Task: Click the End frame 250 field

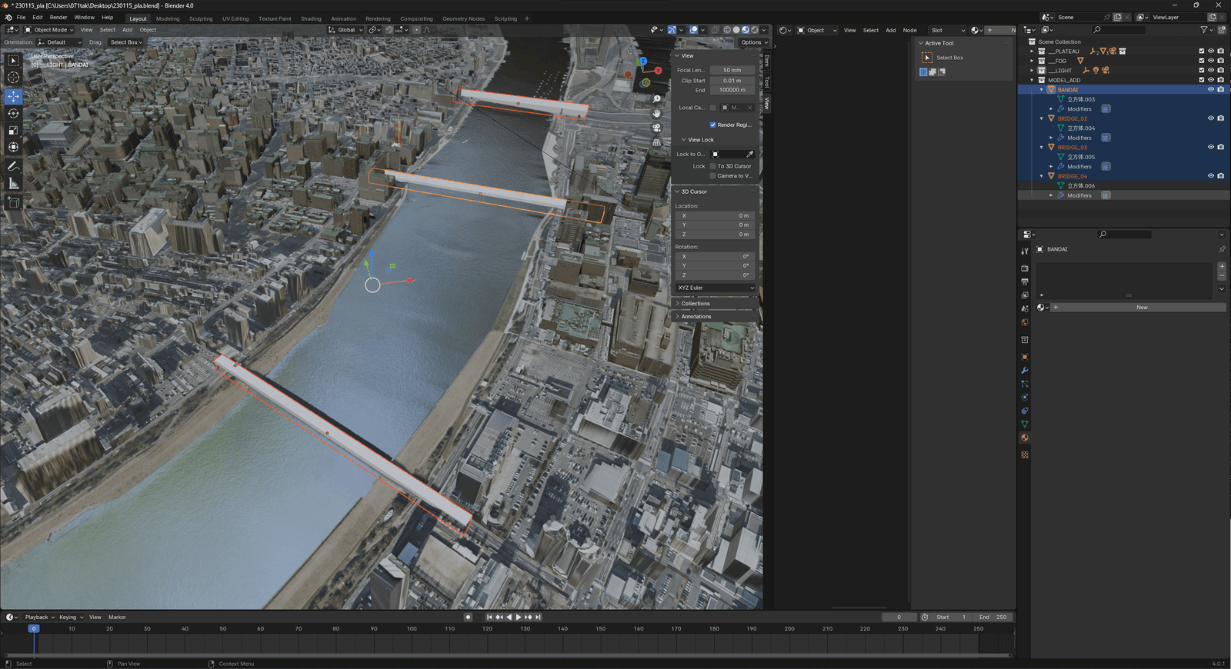Action: (993, 617)
